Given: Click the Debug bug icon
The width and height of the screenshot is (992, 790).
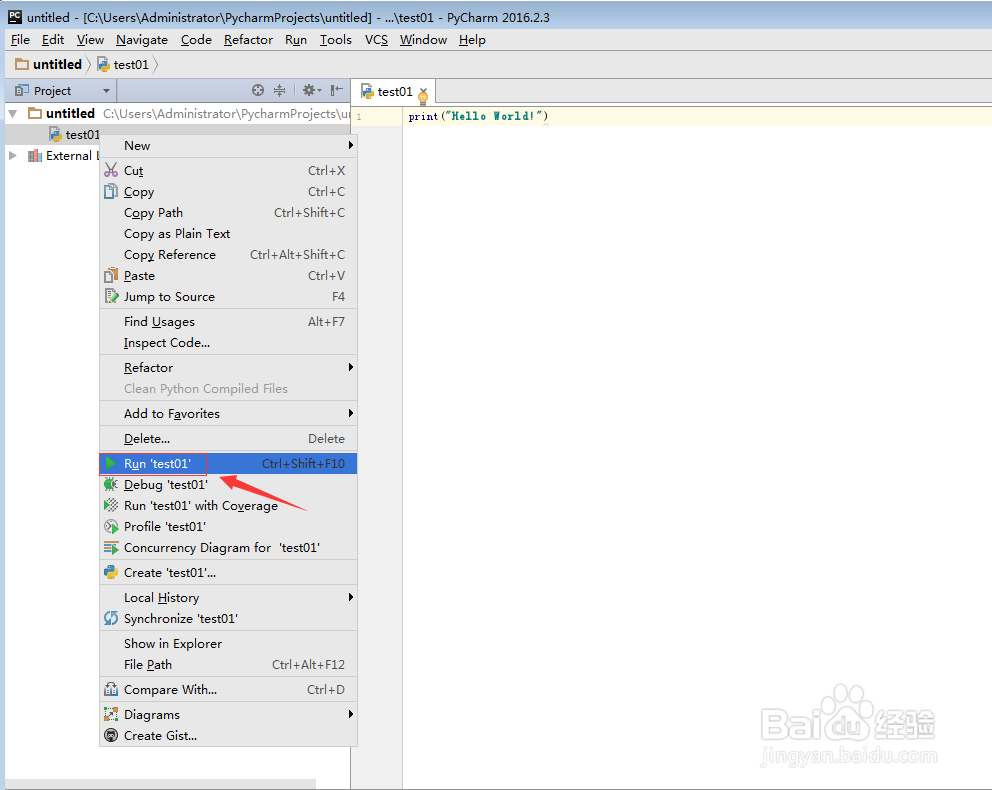Looking at the screenshot, I should pos(111,484).
